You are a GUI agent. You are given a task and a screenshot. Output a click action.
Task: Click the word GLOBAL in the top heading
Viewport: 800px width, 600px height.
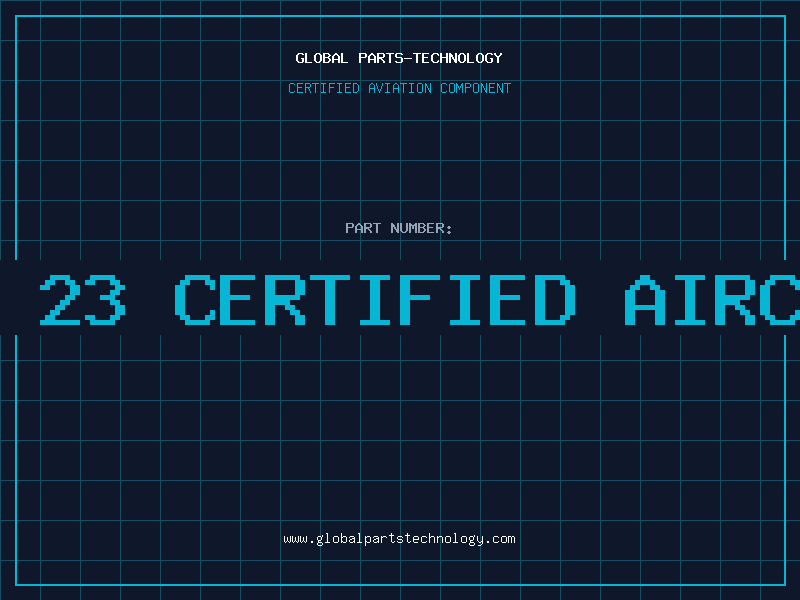(321, 58)
